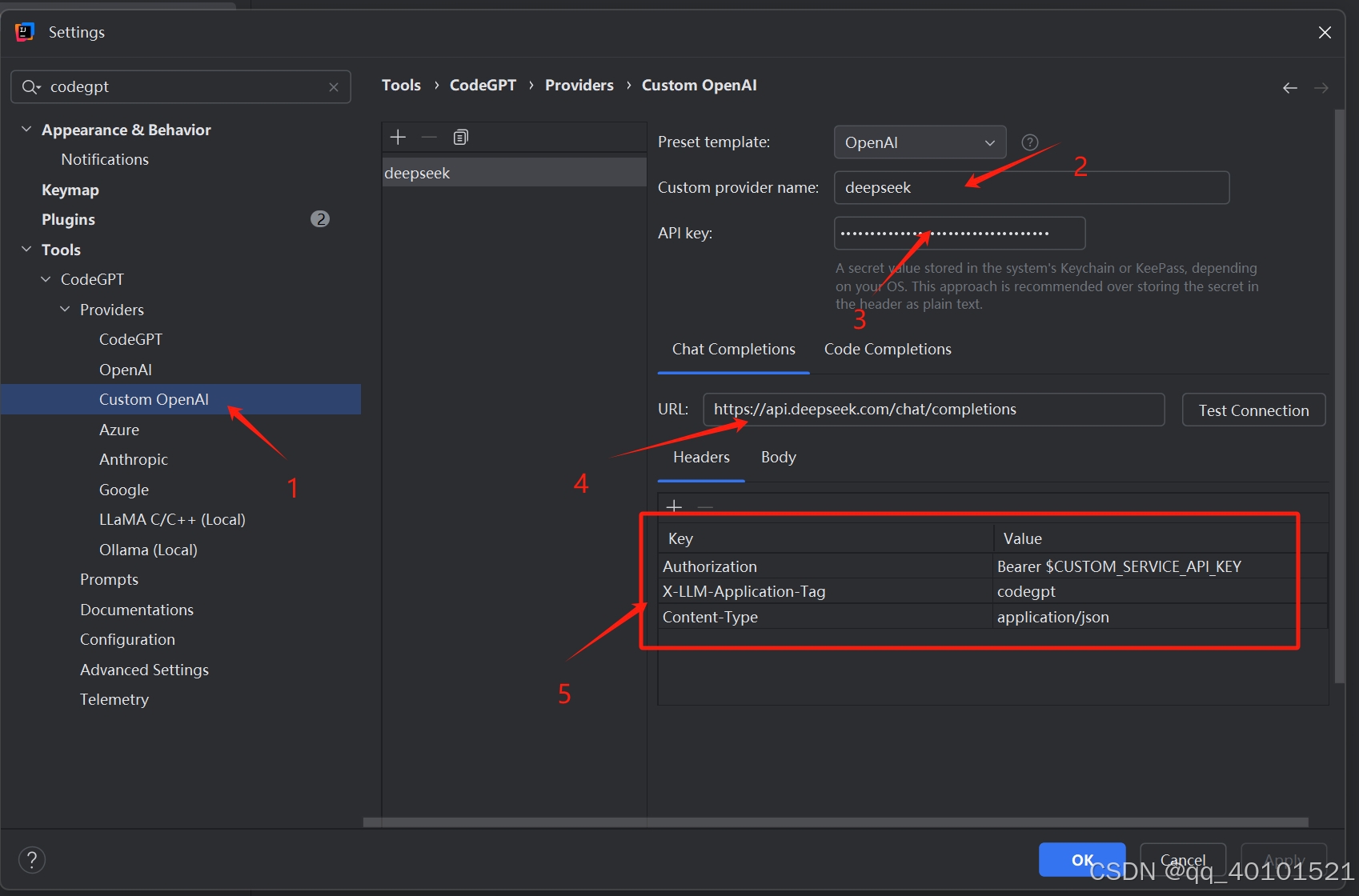
Task: Select the codegpt header value cell
Action: point(1161,591)
